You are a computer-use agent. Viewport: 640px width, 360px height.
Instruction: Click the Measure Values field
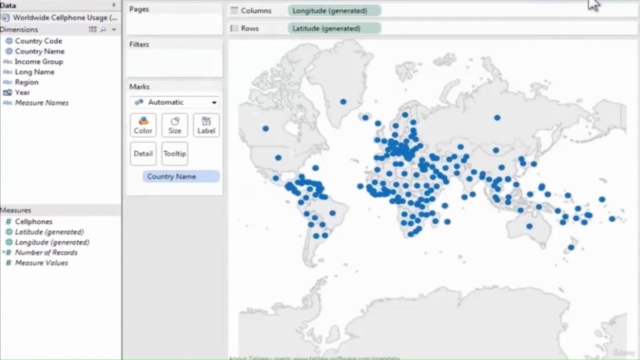pos(42,263)
